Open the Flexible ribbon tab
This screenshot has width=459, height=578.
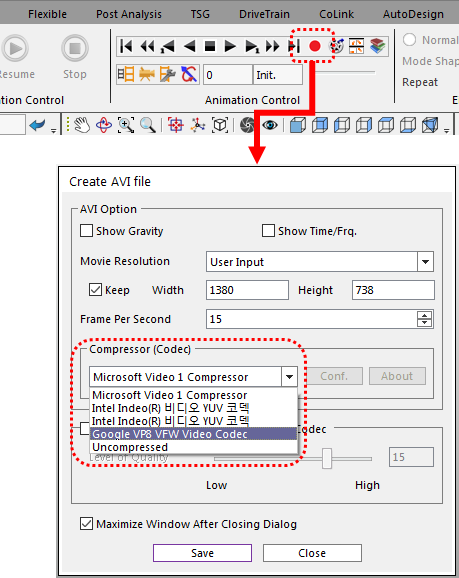(x=48, y=14)
